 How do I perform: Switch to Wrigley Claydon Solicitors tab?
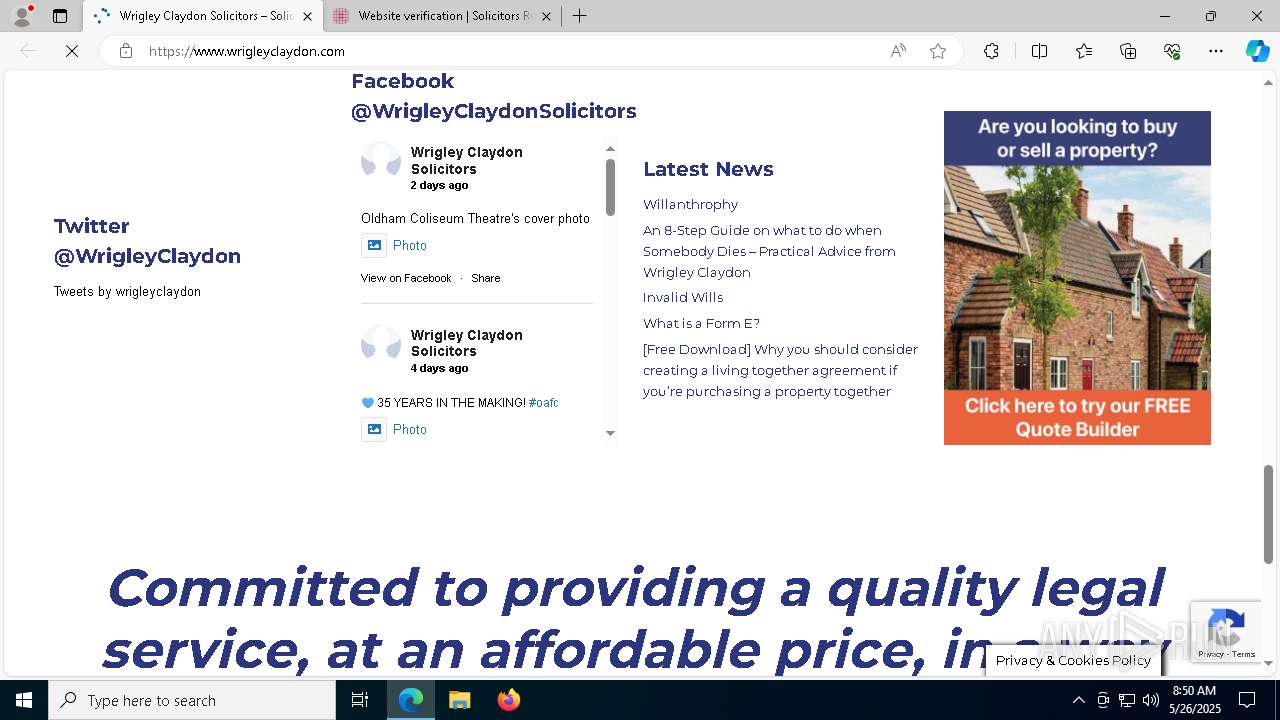tap(203, 16)
